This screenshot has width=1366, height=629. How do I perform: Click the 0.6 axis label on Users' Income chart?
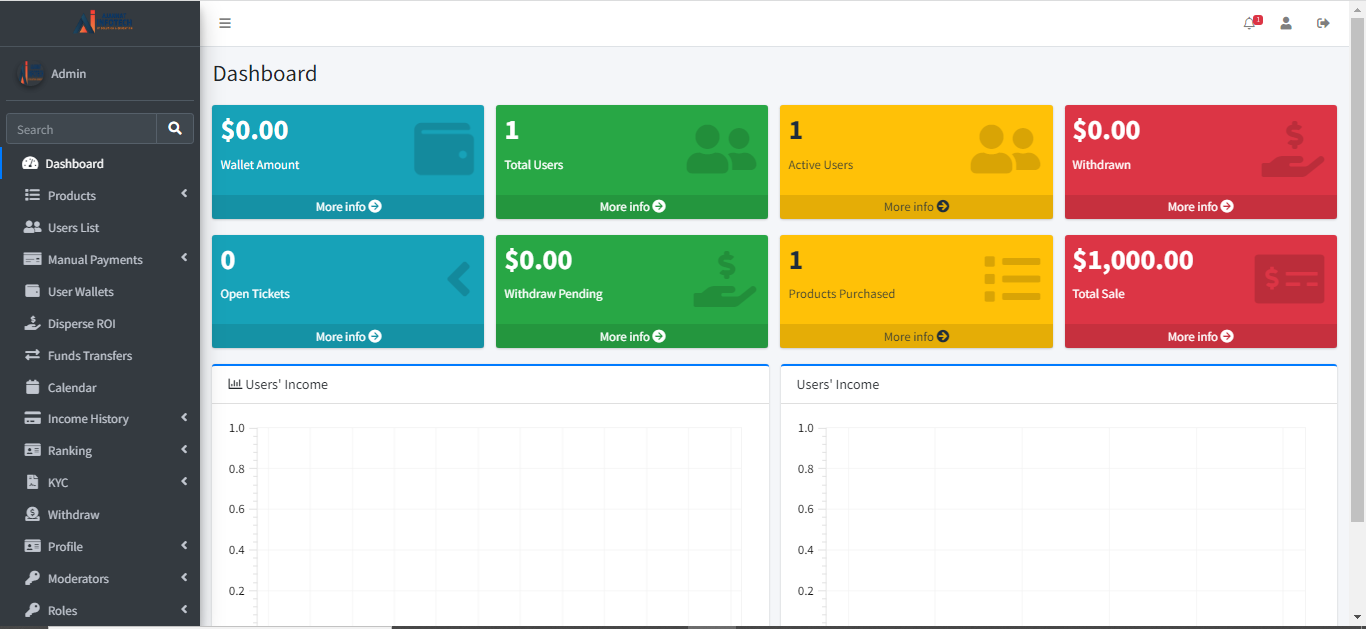236,508
